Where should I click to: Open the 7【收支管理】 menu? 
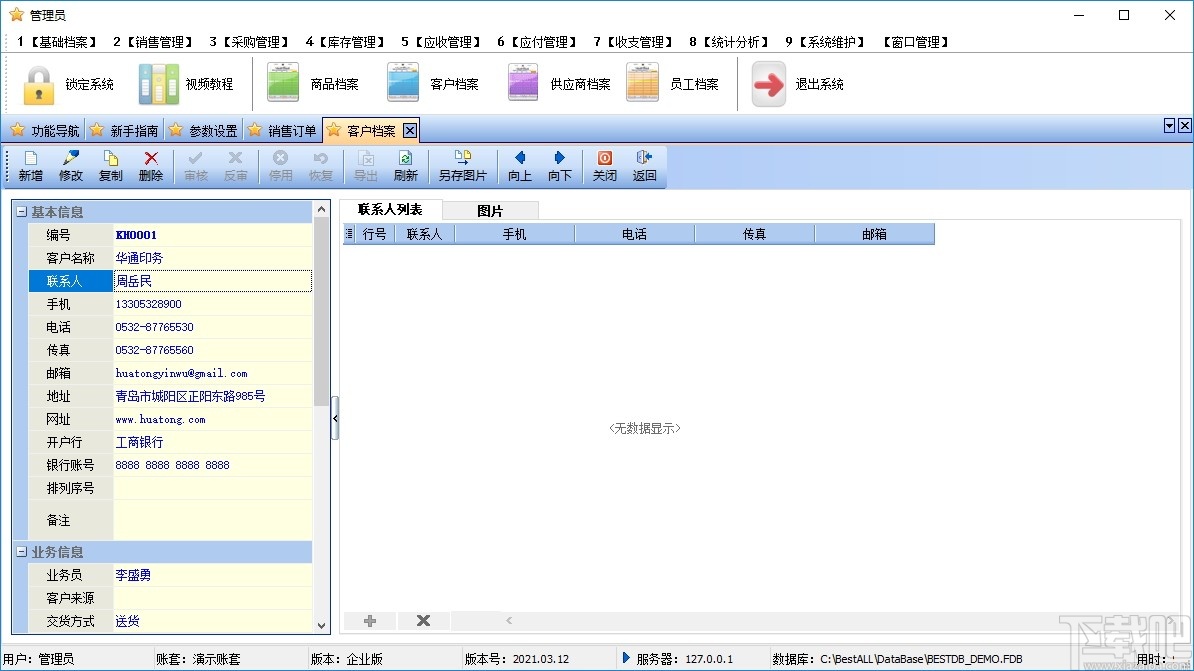[x=634, y=42]
